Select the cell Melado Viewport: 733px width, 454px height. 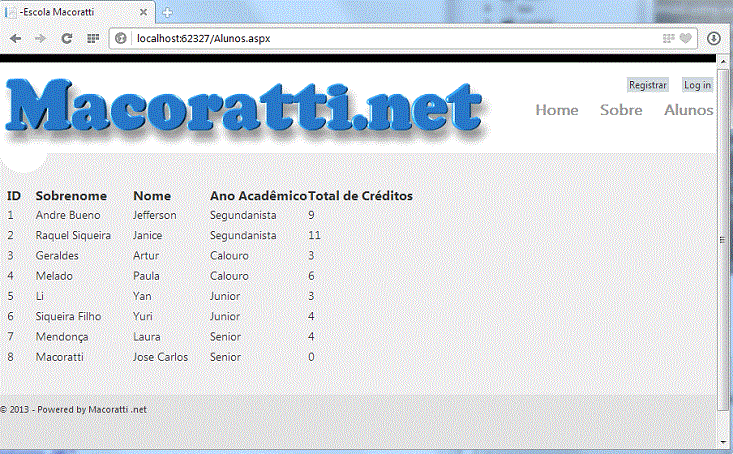click(x=54, y=276)
